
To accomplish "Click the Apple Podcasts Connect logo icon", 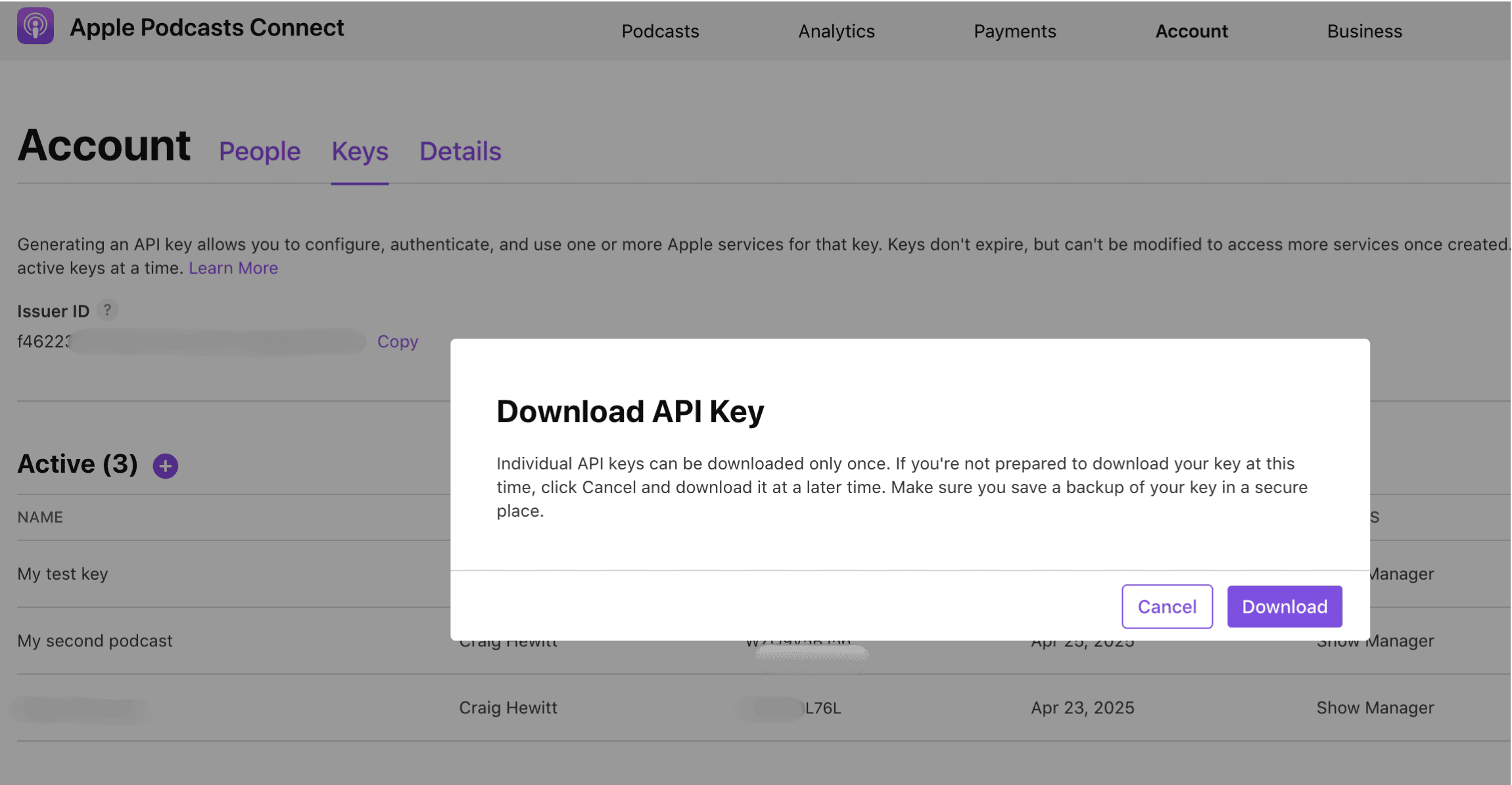I will (x=35, y=26).
